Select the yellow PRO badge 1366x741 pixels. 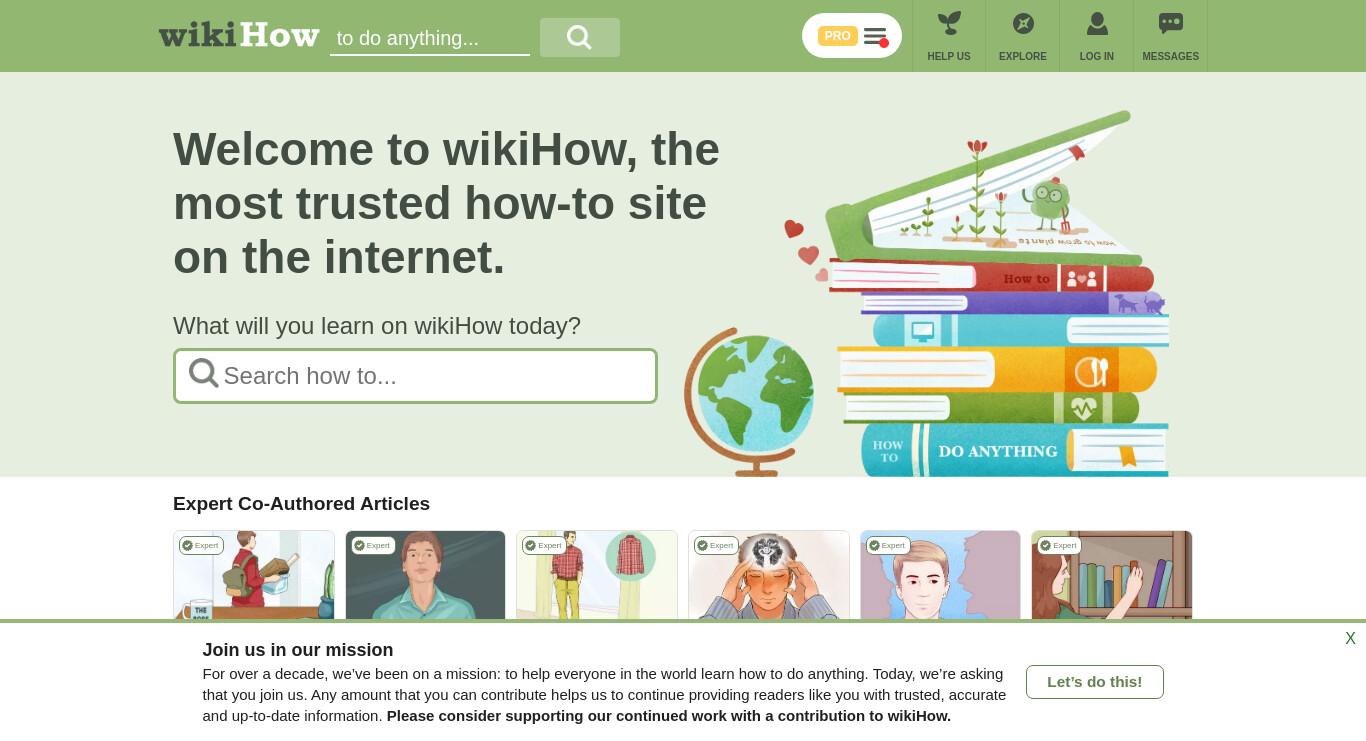[x=837, y=36]
